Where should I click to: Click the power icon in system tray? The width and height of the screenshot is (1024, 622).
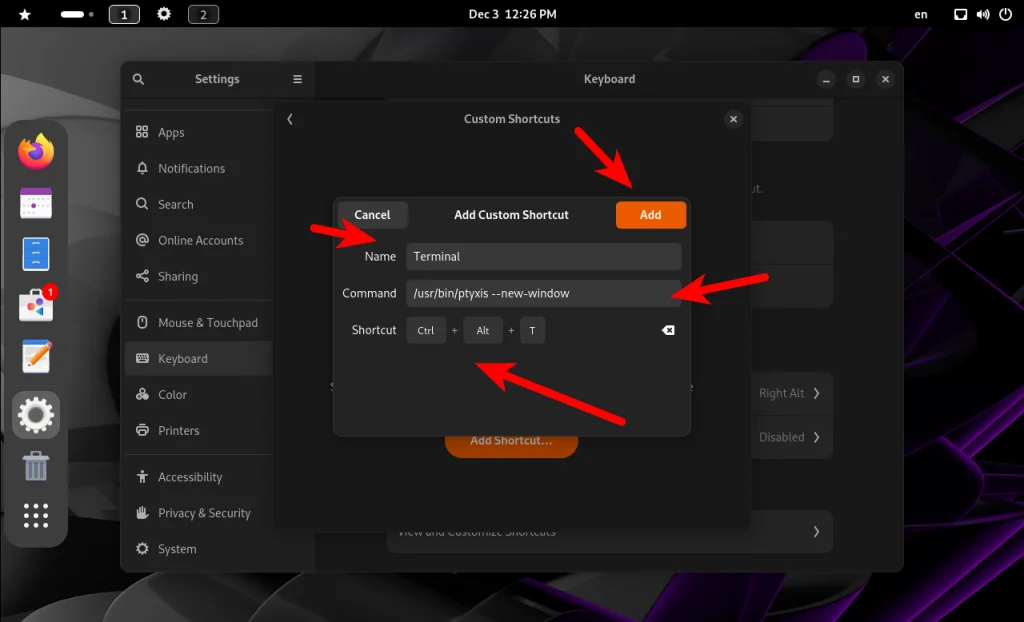tap(1006, 14)
